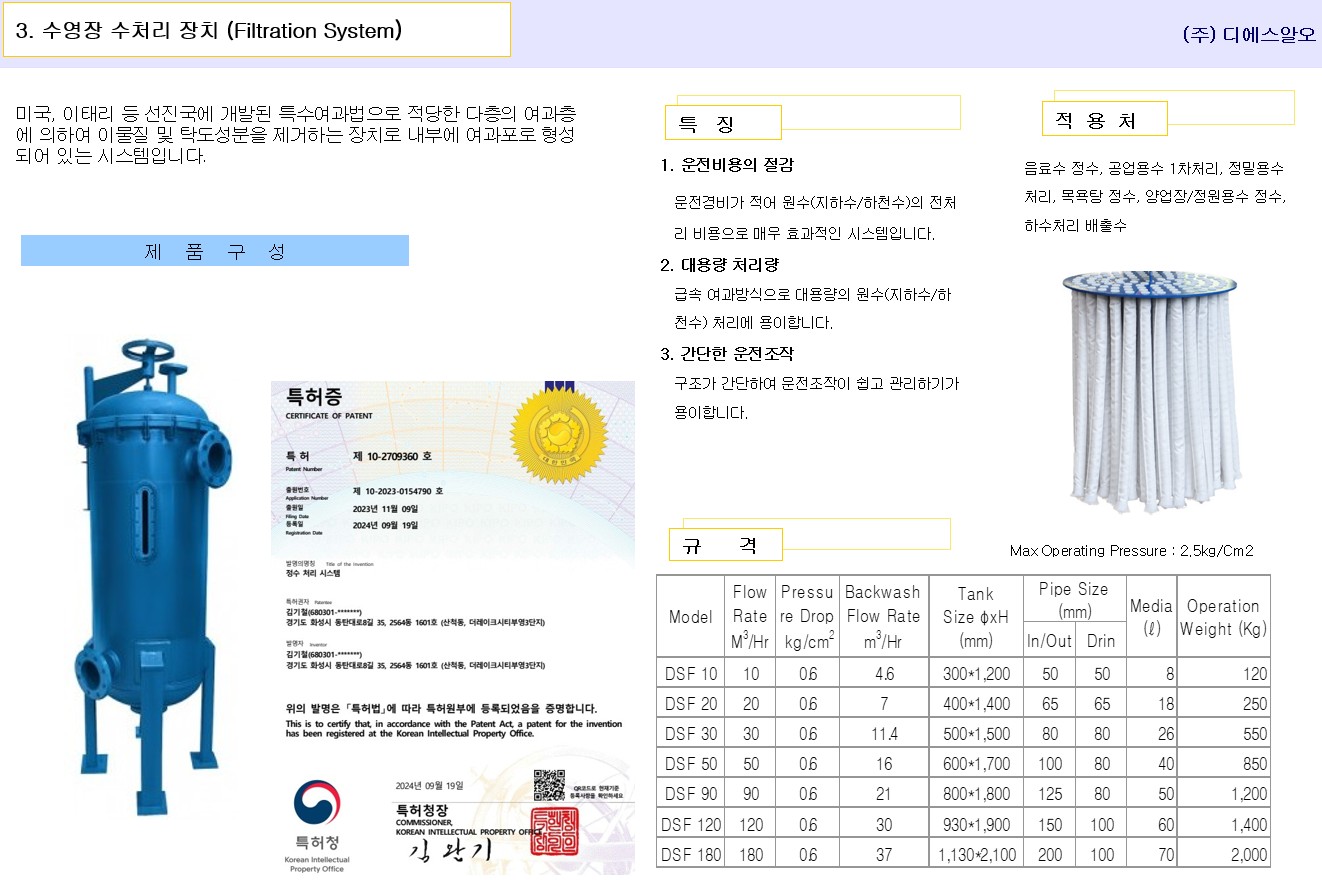Click the company name (주) 디에스알오

coord(1248,34)
